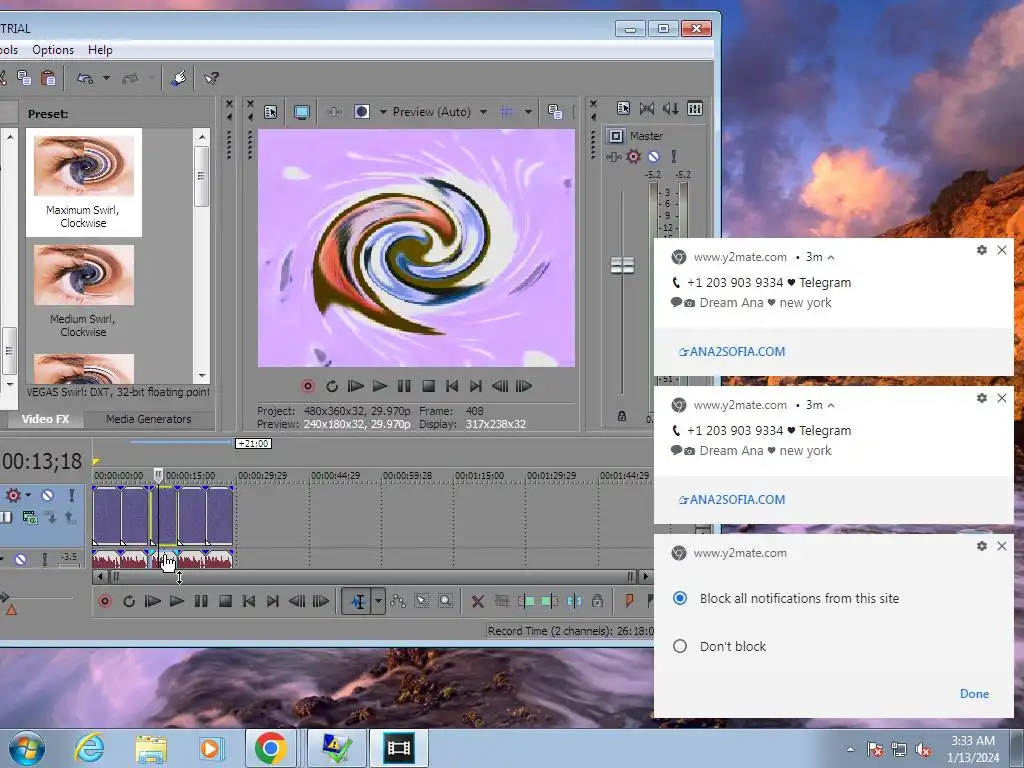Image resolution: width=1024 pixels, height=768 pixels.
Task: Mute the video track
Action: (x=47, y=496)
